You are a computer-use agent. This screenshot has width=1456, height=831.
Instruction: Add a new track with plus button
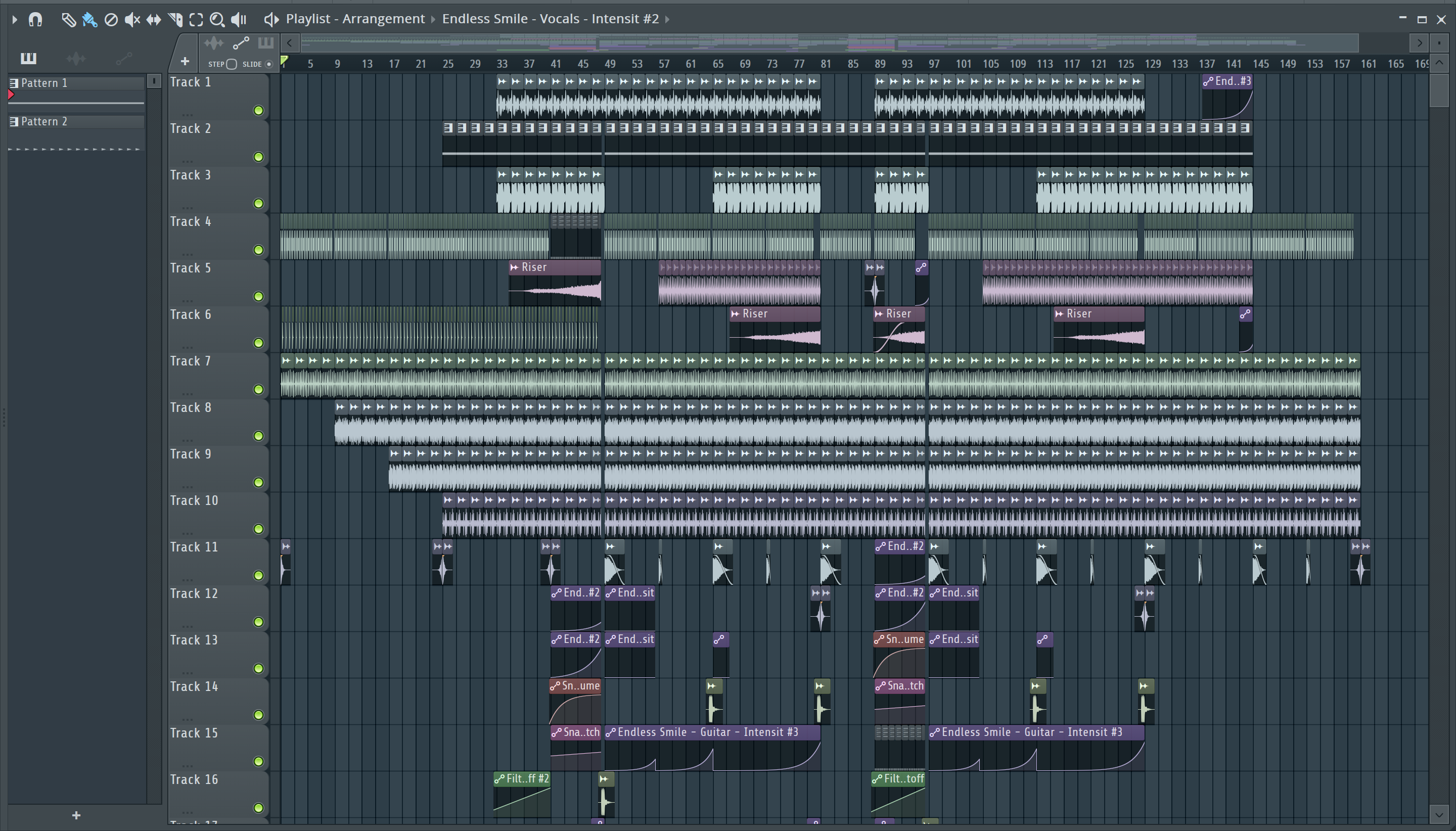click(x=185, y=61)
